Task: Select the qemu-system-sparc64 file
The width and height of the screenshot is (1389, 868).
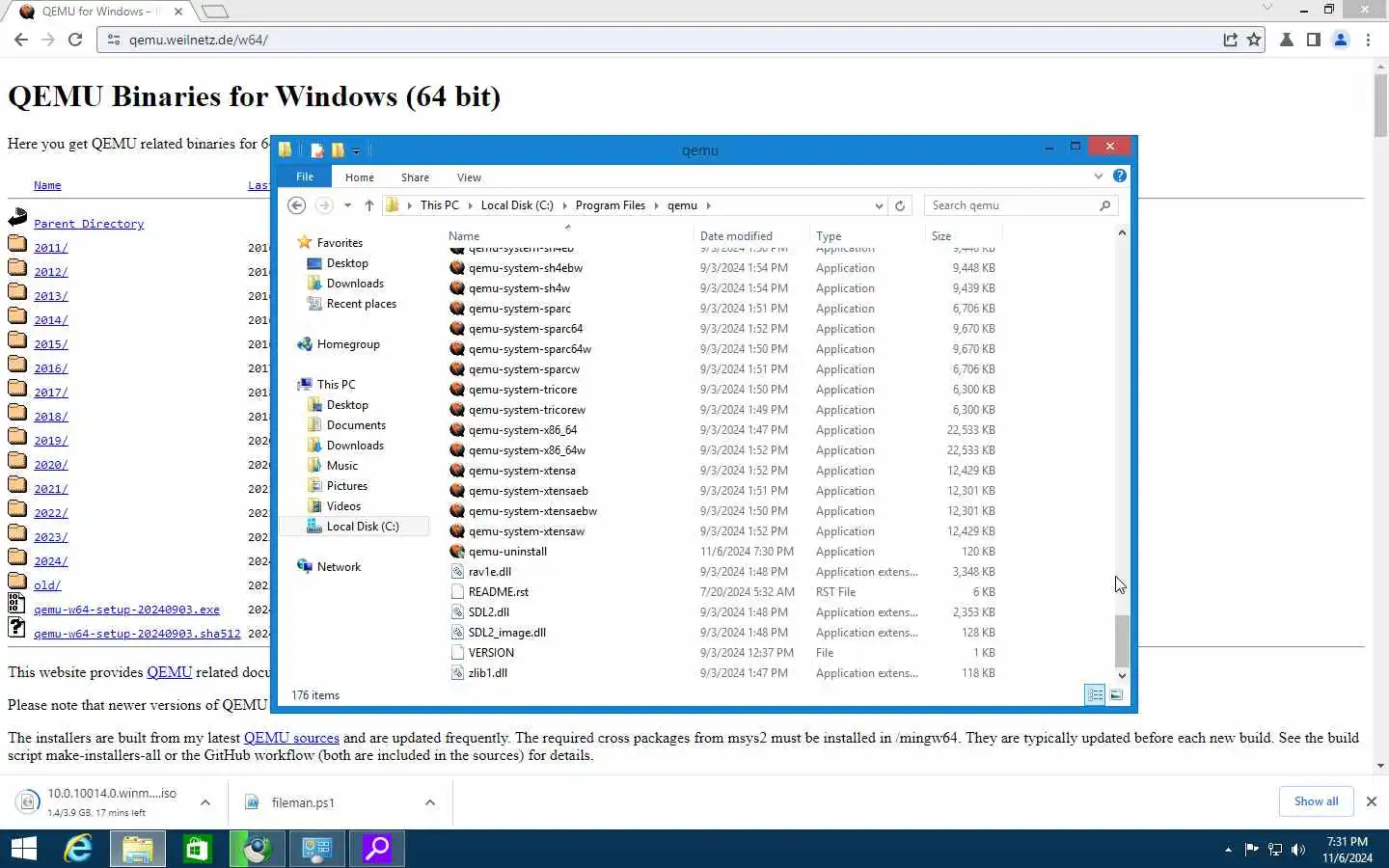Action: pyautogui.click(x=526, y=329)
